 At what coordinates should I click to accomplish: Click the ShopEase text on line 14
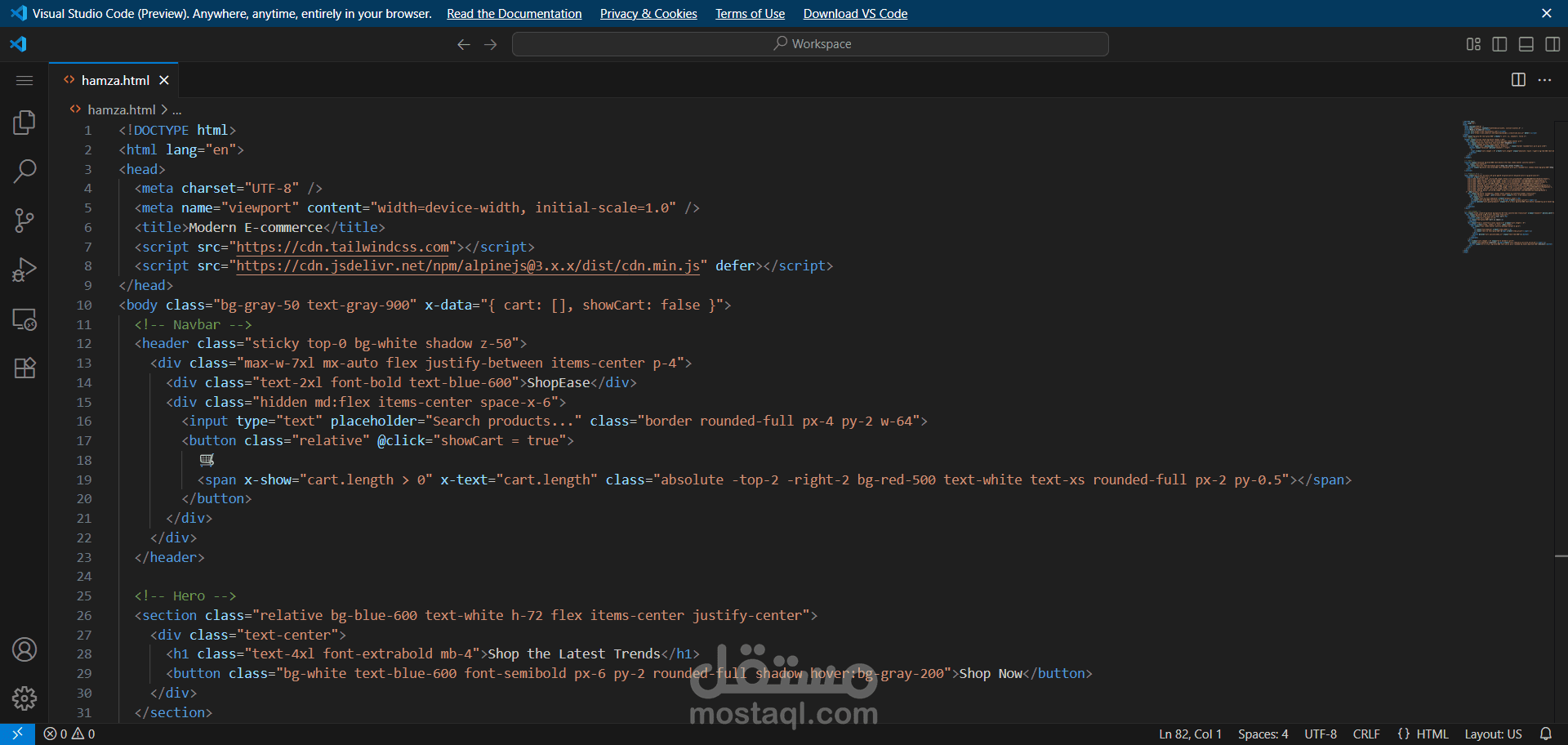tap(559, 383)
